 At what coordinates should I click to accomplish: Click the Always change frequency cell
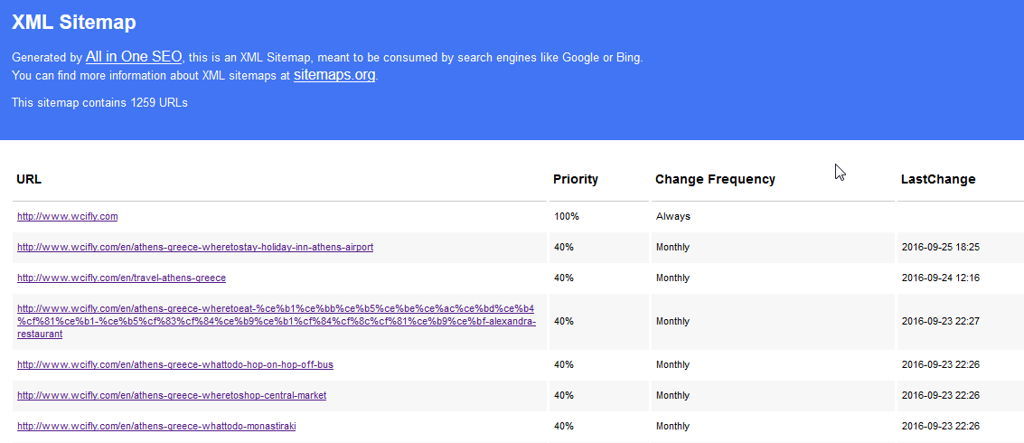(x=673, y=216)
